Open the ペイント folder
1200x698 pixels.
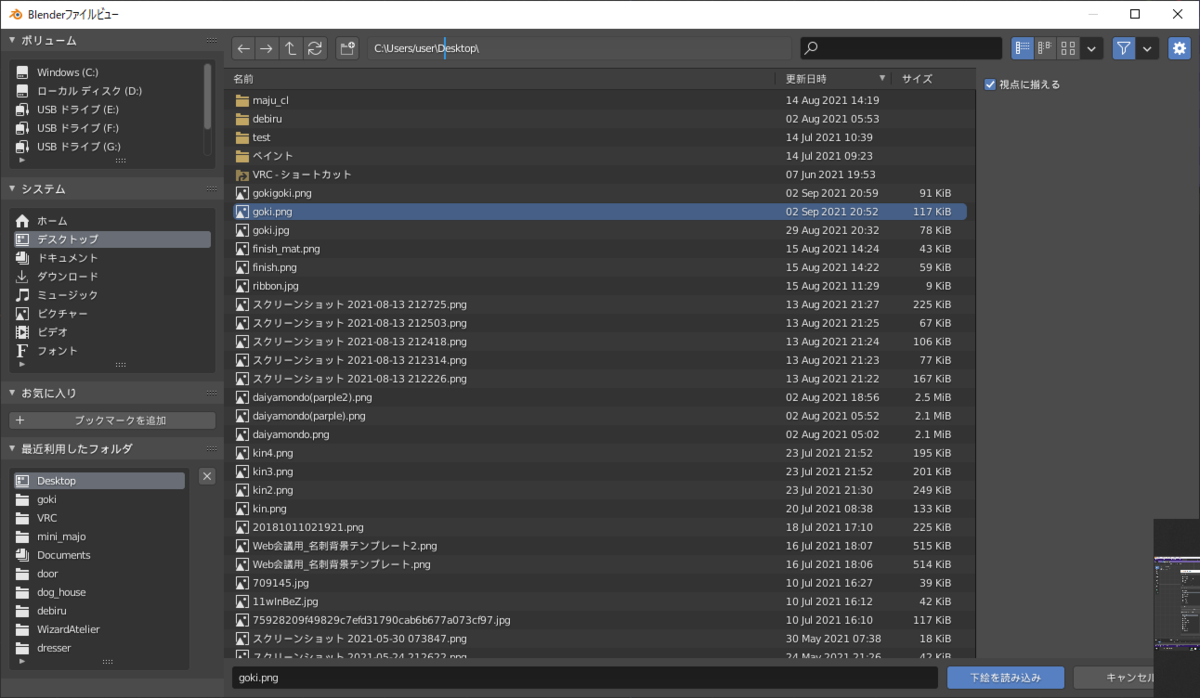click(600, 156)
